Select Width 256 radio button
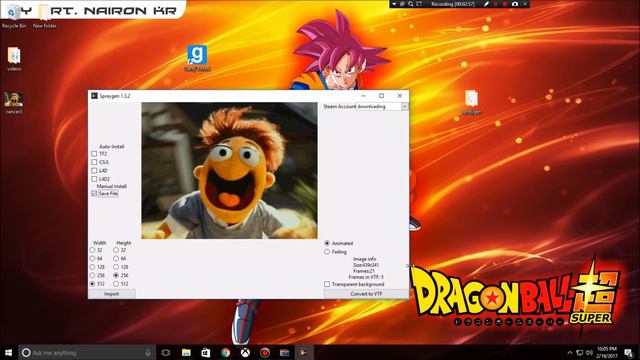This screenshot has height=360, width=640. (92, 275)
